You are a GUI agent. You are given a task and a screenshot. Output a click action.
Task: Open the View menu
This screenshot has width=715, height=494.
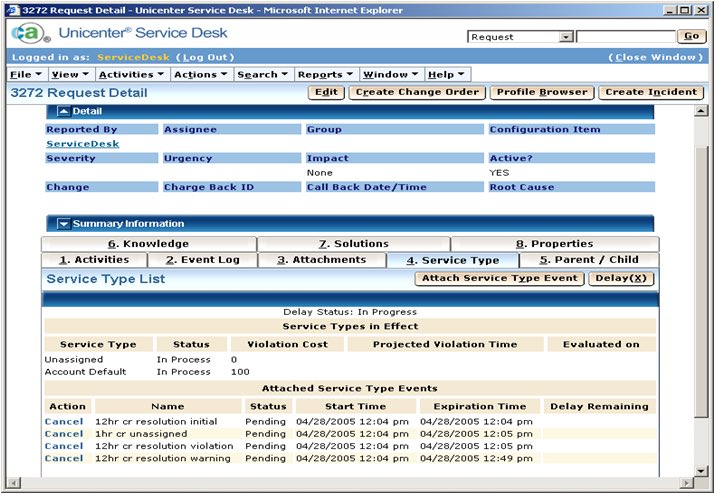[70, 74]
